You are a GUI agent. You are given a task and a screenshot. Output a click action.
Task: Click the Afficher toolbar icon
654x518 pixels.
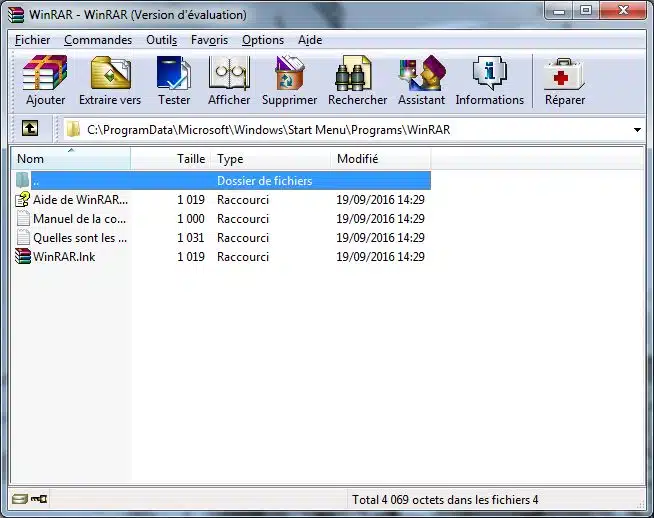coord(229,73)
